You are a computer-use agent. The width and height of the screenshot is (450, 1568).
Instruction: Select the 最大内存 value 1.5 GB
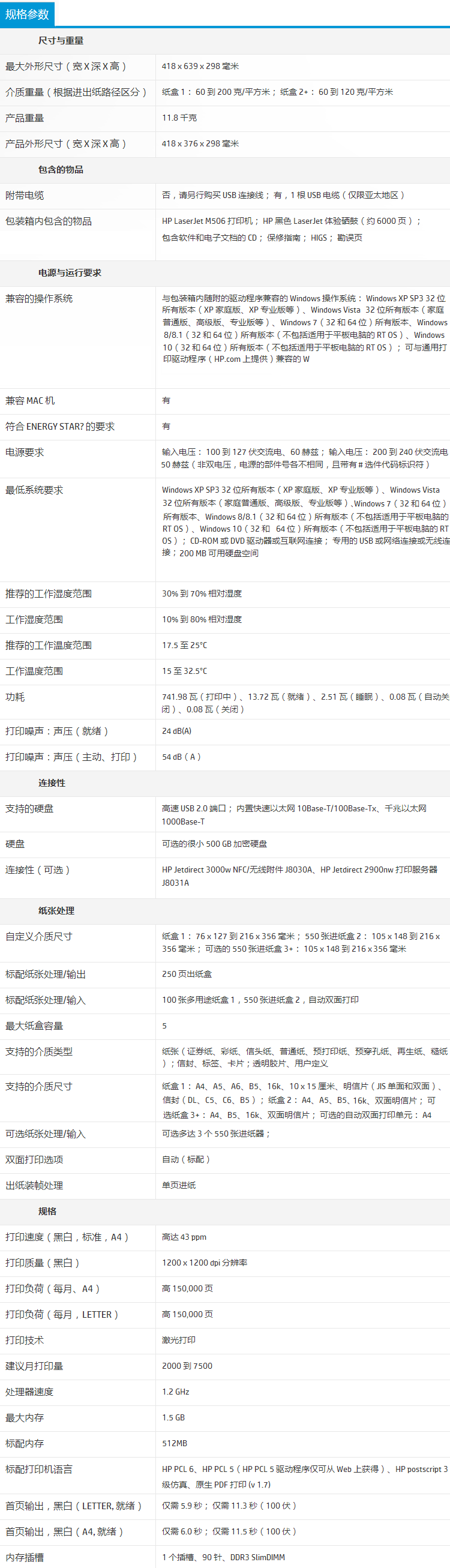(x=173, y=1417)
